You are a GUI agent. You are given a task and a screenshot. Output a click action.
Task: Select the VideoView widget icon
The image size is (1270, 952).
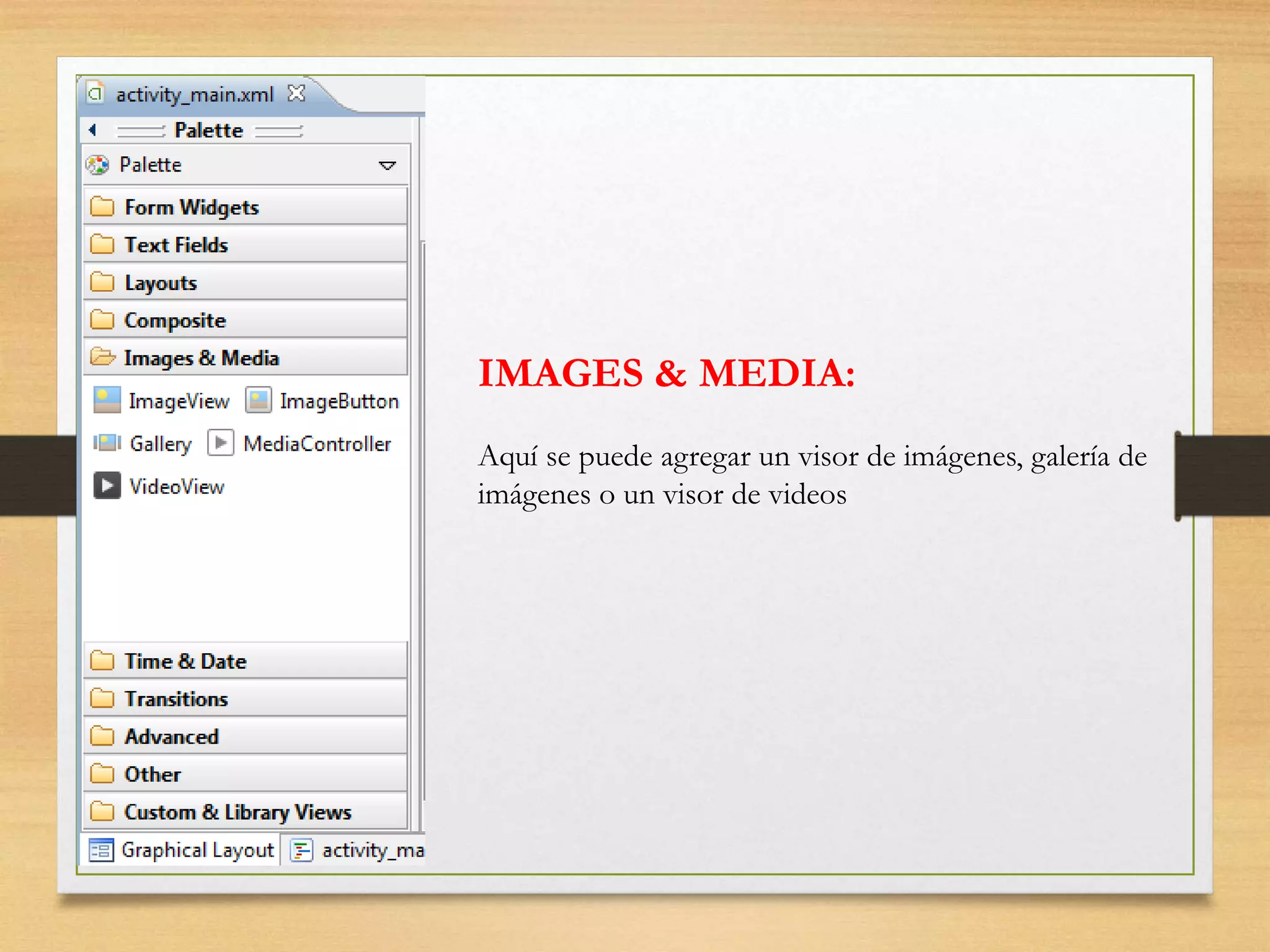click(107, 486)
